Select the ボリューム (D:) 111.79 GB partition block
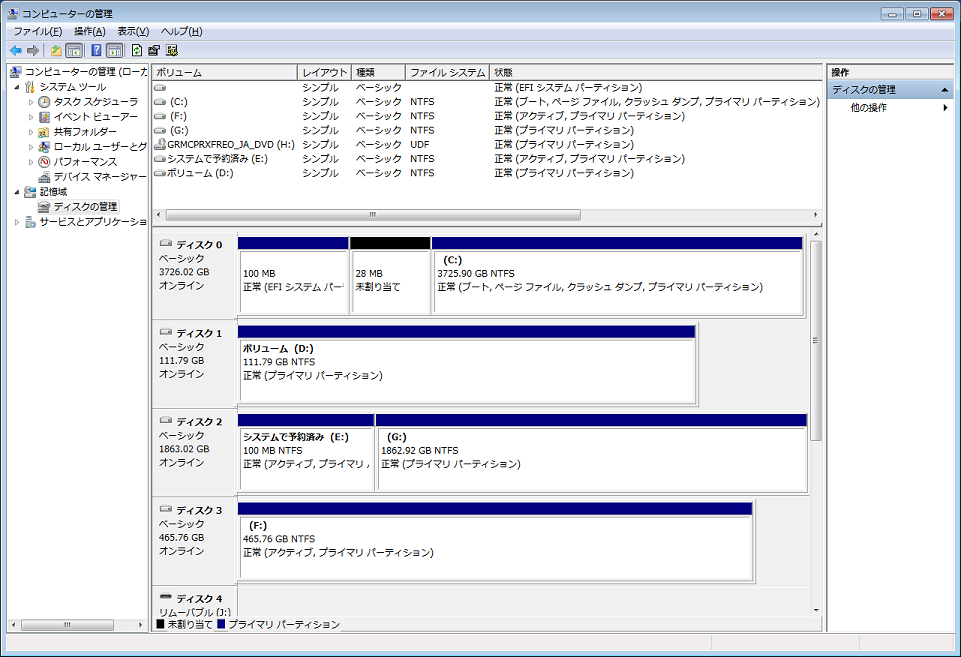The height and width of the screenshot is (657, 961). pyautogui.click(x=467, y=365)
